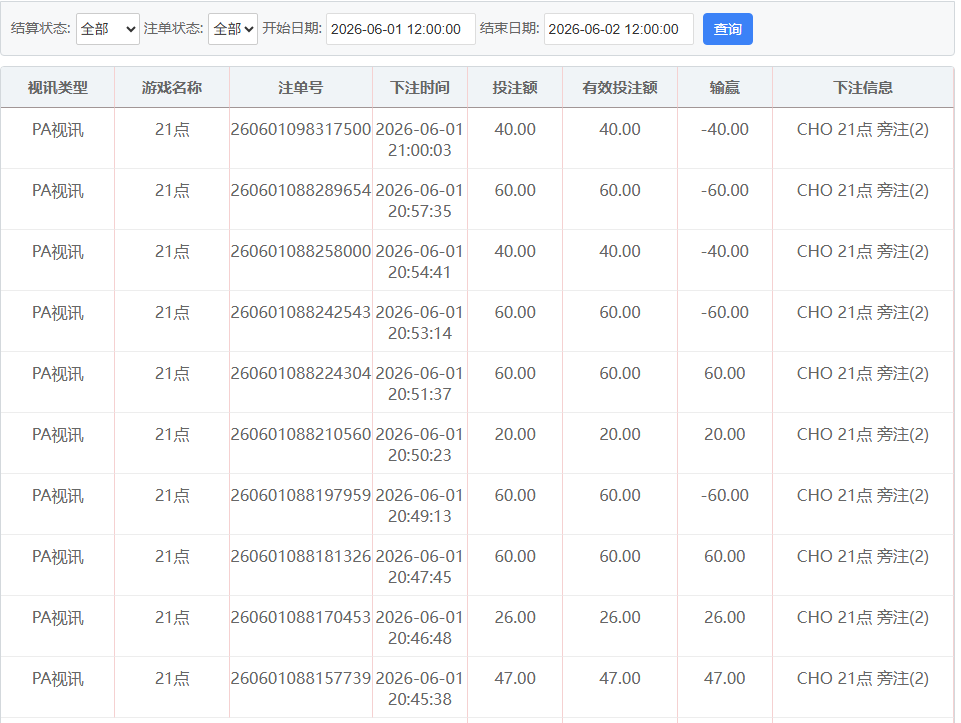Click PA视讯 in the 21:00:03 row
This screenshot has height=723, width=961.
pos(58,129)
